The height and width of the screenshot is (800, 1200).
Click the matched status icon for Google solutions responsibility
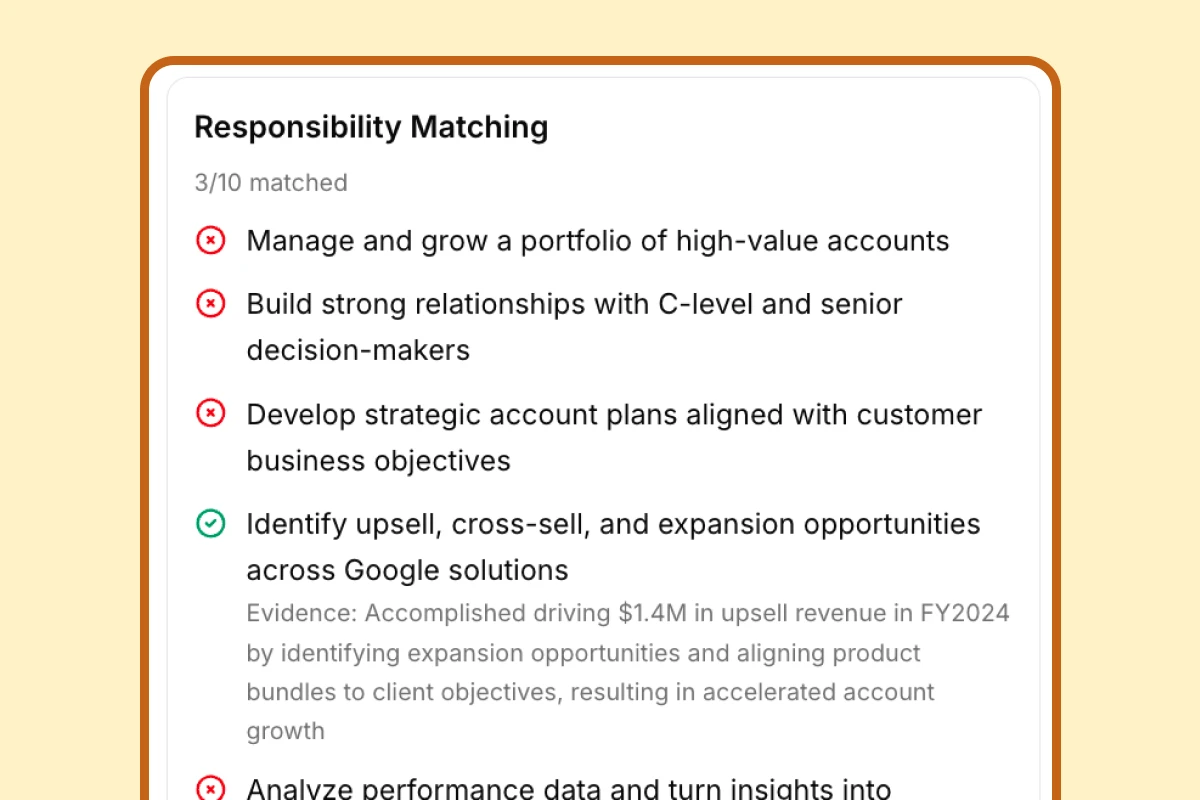(210, 524)
